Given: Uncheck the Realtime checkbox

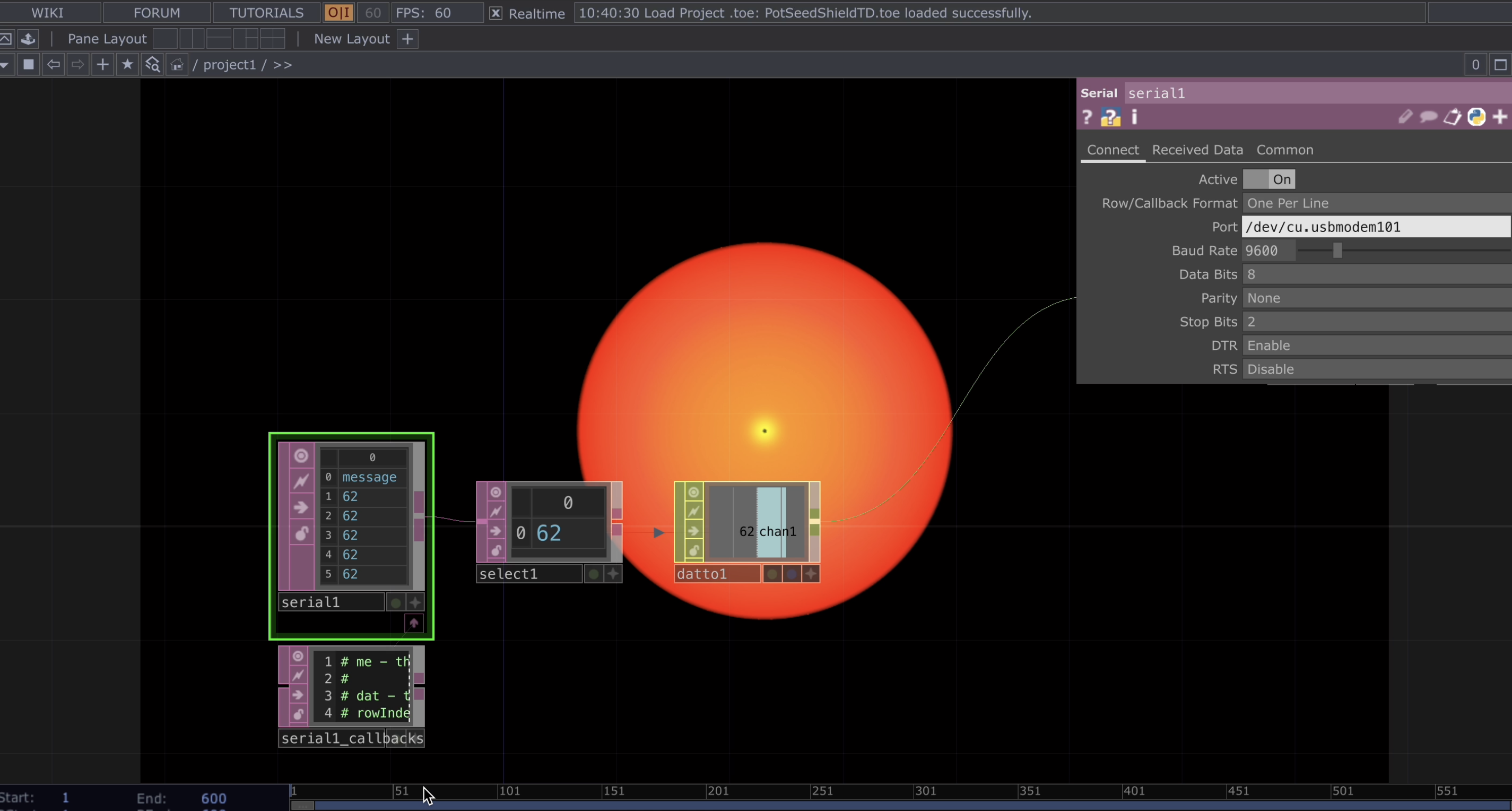Looking at the screenshot, I should tap(496, 13).
